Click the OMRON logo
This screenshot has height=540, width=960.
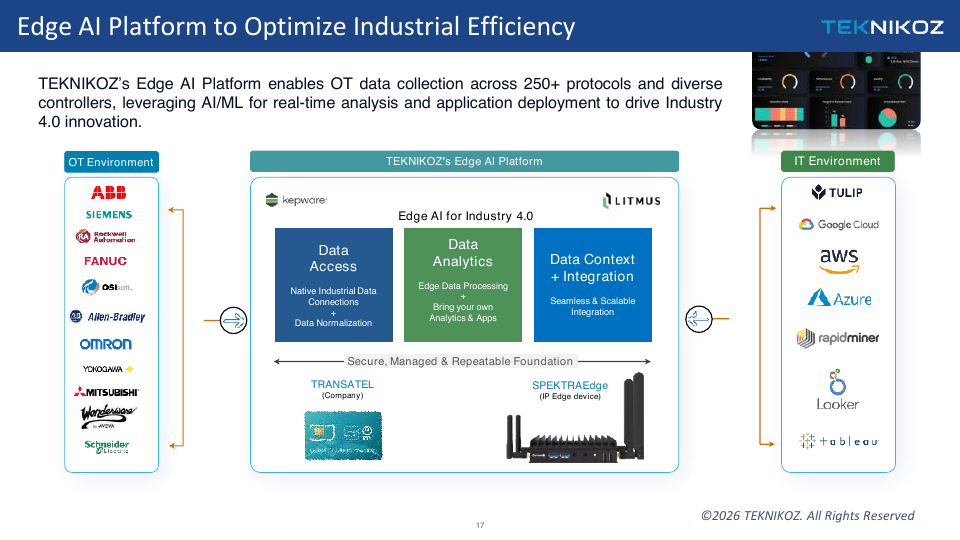point(105,344)
